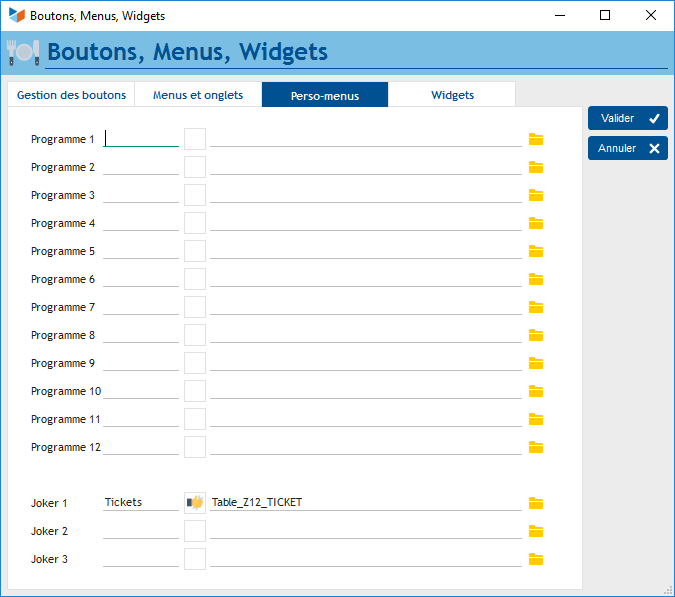Open folder browser for Programme 1
Viewport: 675px width, 597px height.
[x=536, y=139]
